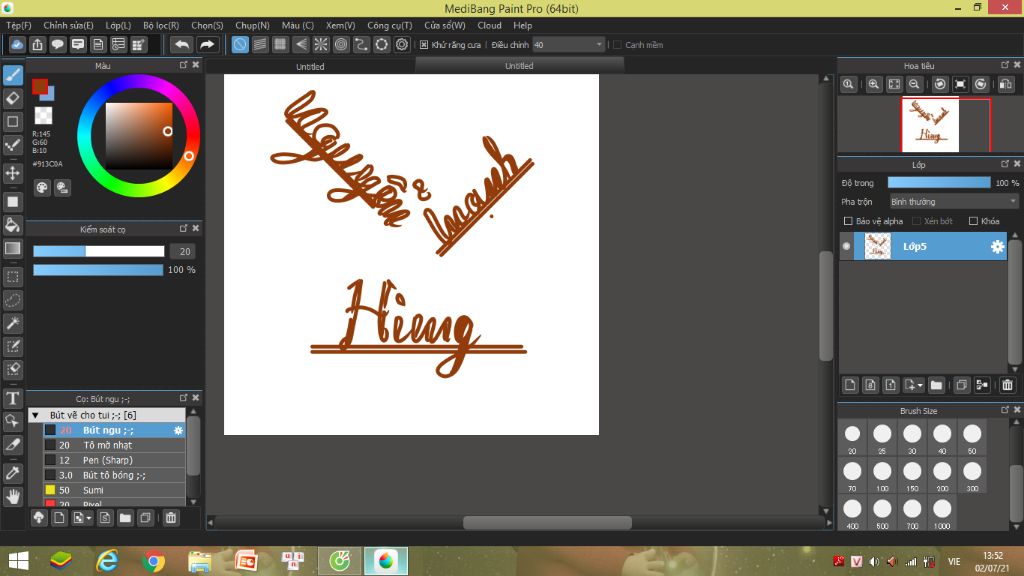This screenshot has width=1024, height=576.
Task: Click the brush size slider in Kiểm soát cọ
Action: coord(99,251)
